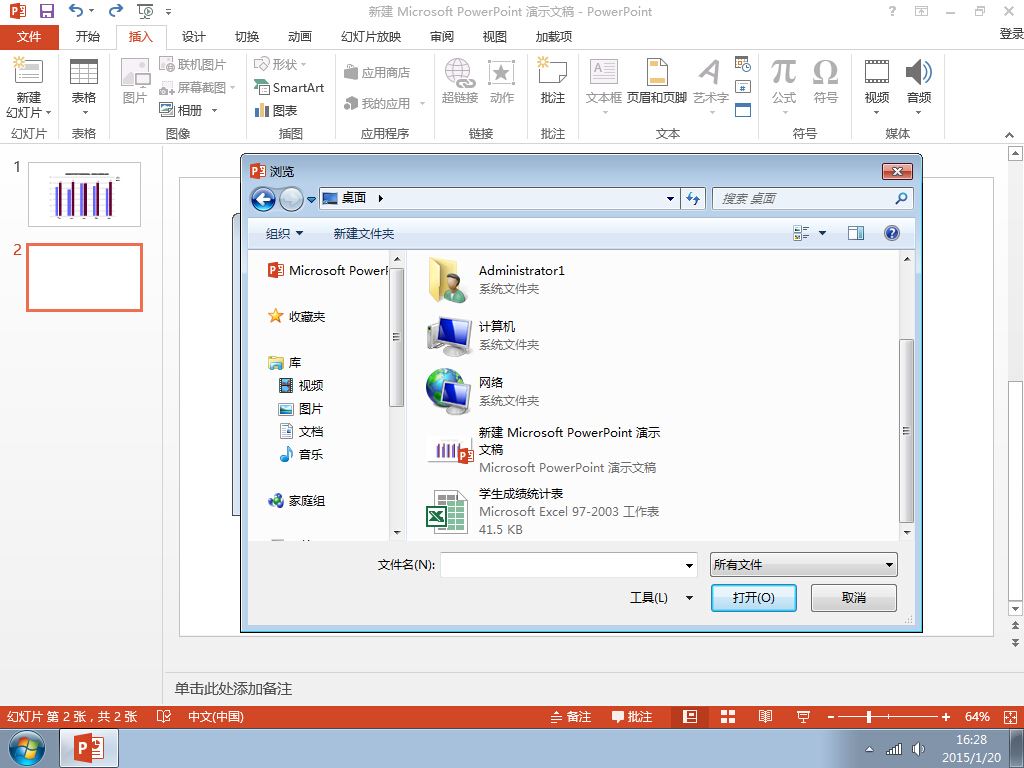Screen dimensions: 1024x768
Task: Toggle 备注 notes pane in status bar
Action: pos(570,716)
